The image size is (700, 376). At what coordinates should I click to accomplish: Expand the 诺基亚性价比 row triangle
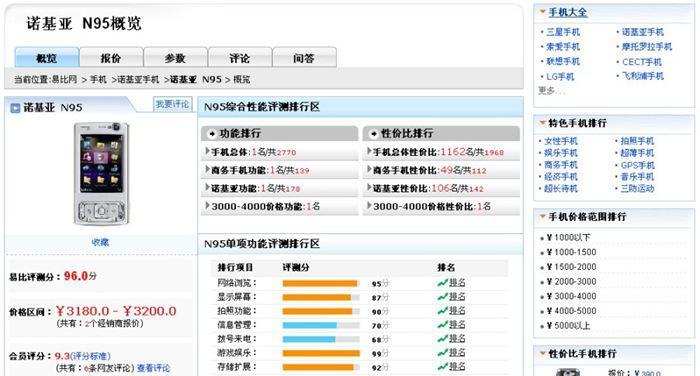tap(369, 188)
